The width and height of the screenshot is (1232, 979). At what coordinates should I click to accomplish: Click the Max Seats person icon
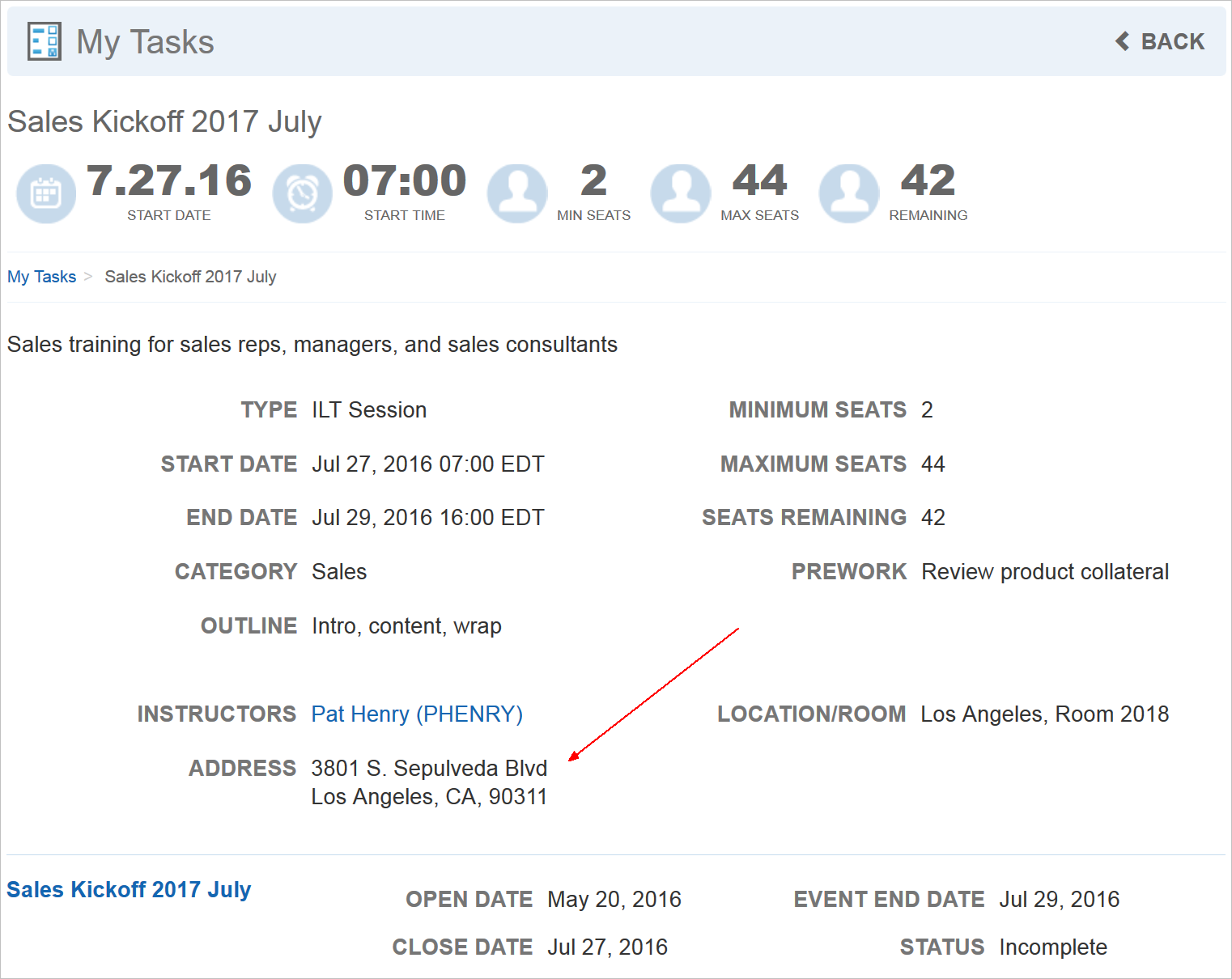pyautogui.click(x=681, y=193)
